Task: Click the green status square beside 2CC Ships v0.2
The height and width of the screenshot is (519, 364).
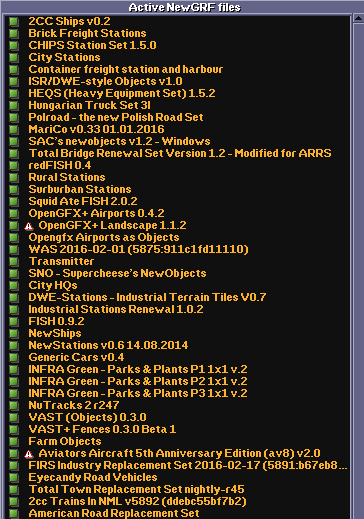Action: [14, 22]
